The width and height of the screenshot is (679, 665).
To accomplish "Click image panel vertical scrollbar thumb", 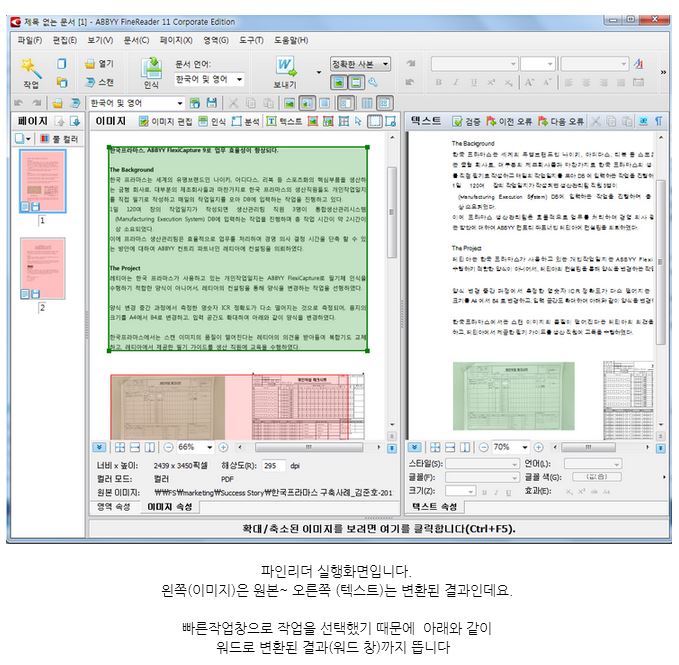I will [x=391, y=212].
